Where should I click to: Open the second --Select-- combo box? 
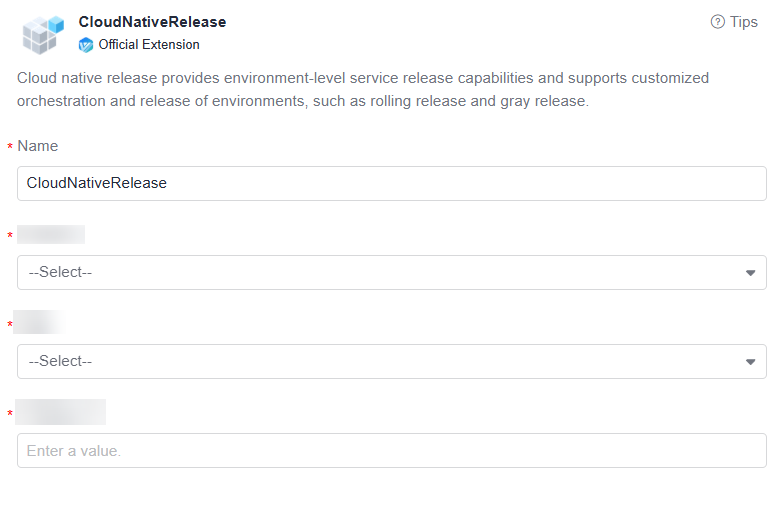pyautogui.click(x=380, y=361)
